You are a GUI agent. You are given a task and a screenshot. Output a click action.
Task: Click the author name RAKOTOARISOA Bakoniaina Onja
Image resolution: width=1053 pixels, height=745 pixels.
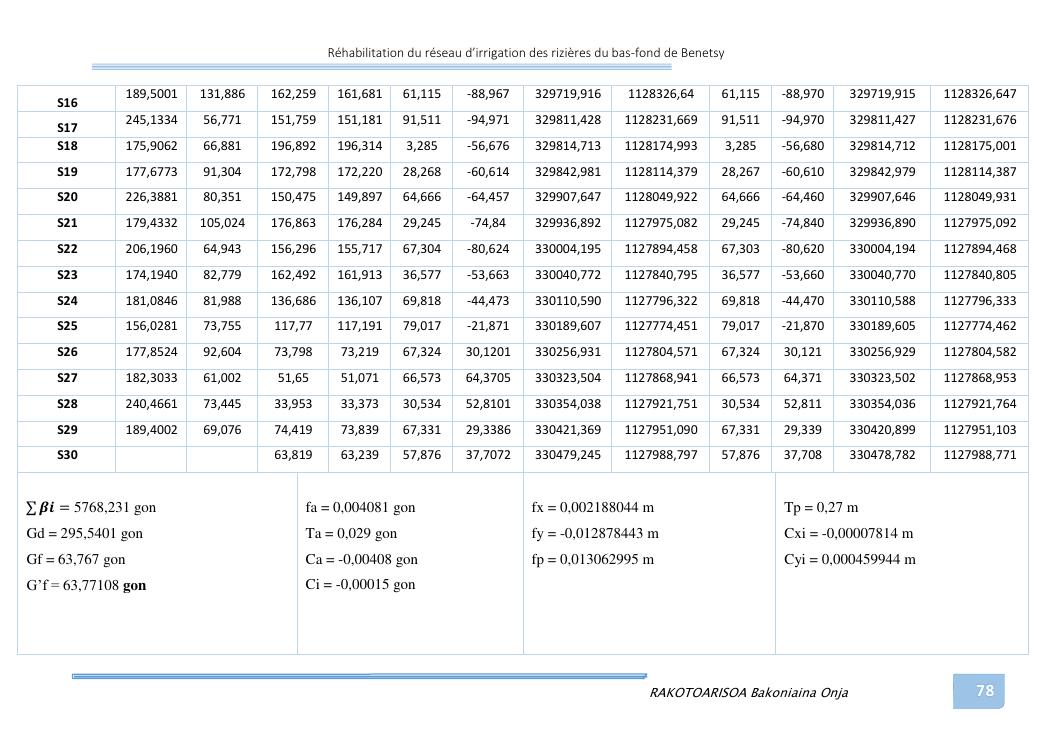click(x=748, y=692)
